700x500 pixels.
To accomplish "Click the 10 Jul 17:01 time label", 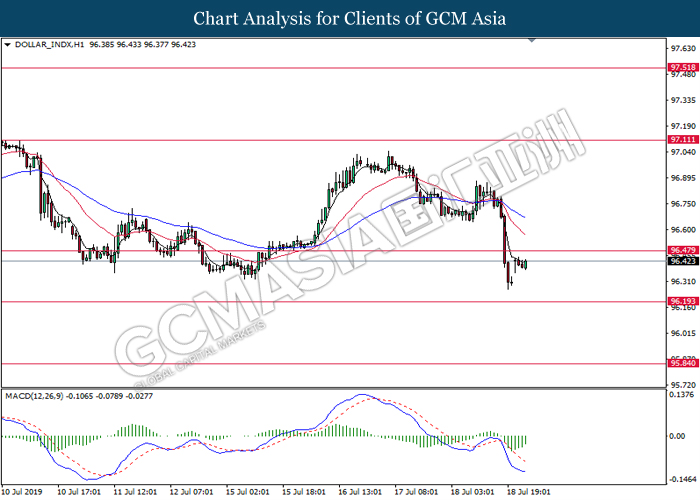I will (x=79, y=492).
